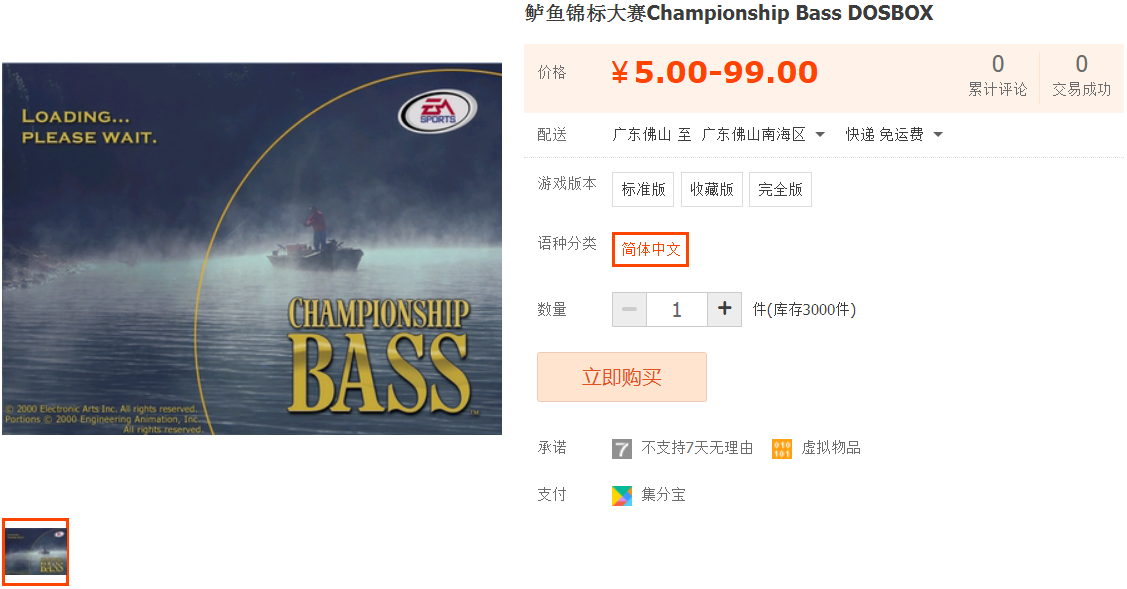The image size is (1127, 589).
Task: Click the EA Sports logo in product image
Action: pyautogui.click(x=438, y=112)
